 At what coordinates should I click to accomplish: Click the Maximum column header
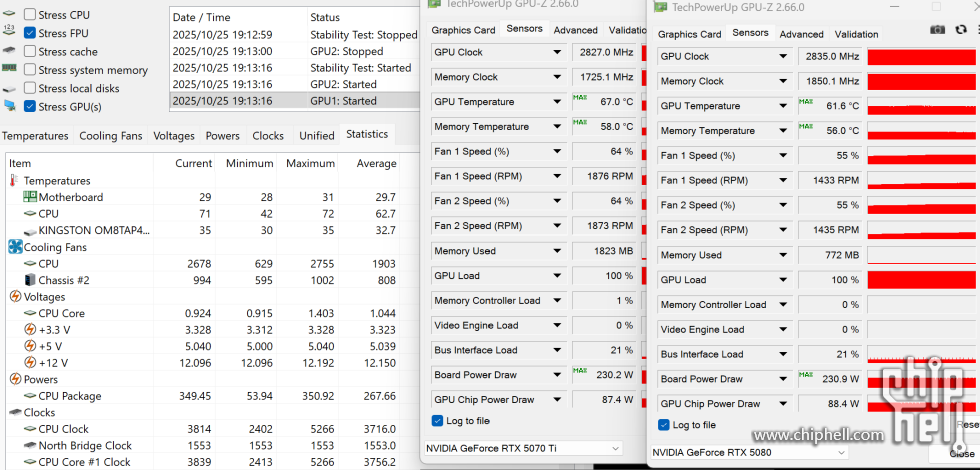[310, 163]
